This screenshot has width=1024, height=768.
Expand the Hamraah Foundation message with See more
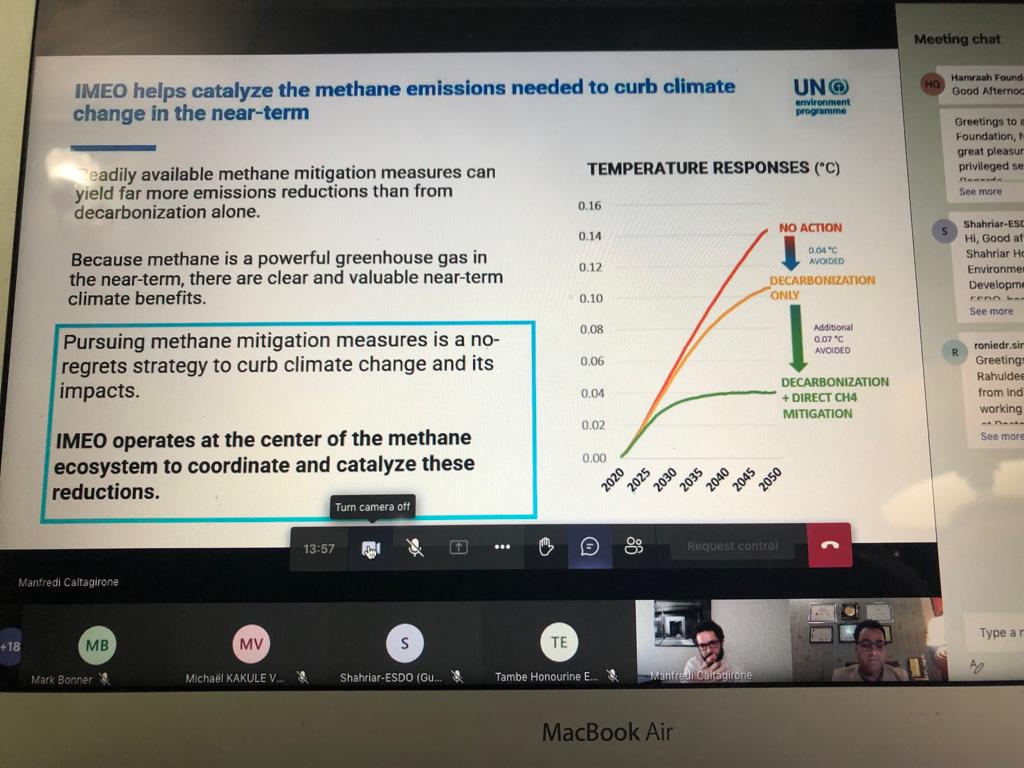coord(980,191)
